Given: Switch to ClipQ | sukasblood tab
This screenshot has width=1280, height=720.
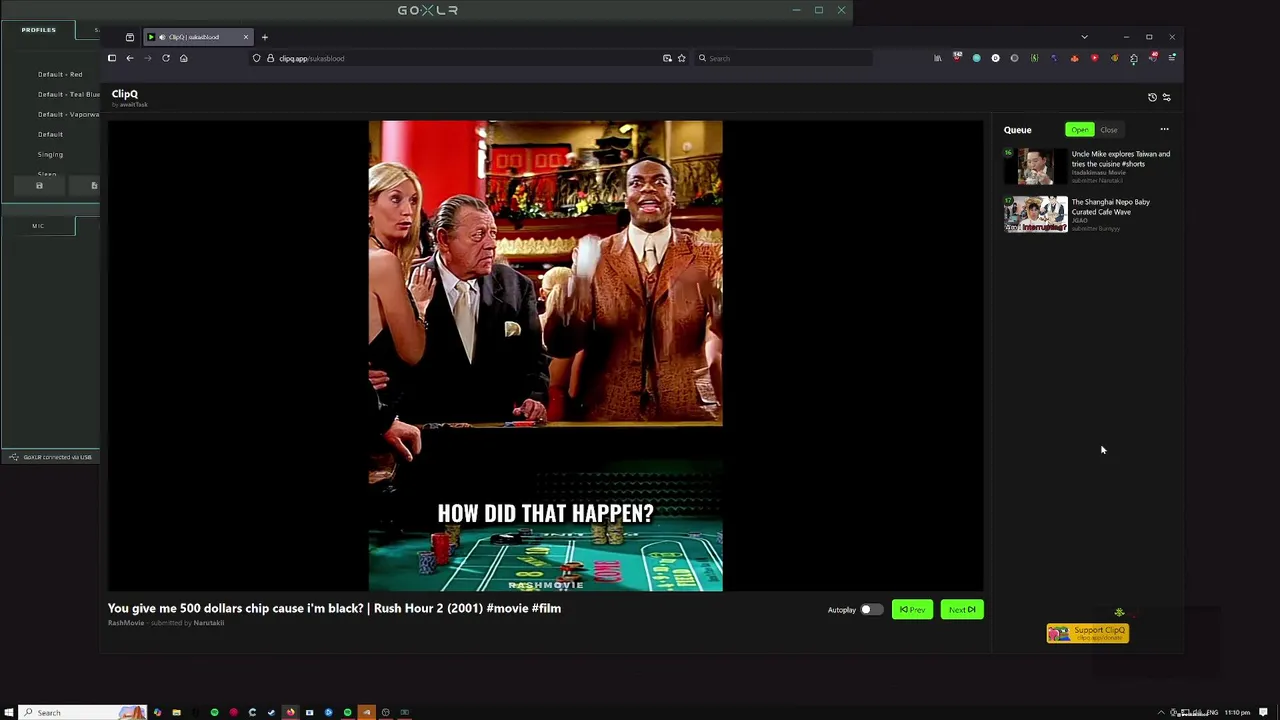Looking at the screenshot, I should point(196,37).
